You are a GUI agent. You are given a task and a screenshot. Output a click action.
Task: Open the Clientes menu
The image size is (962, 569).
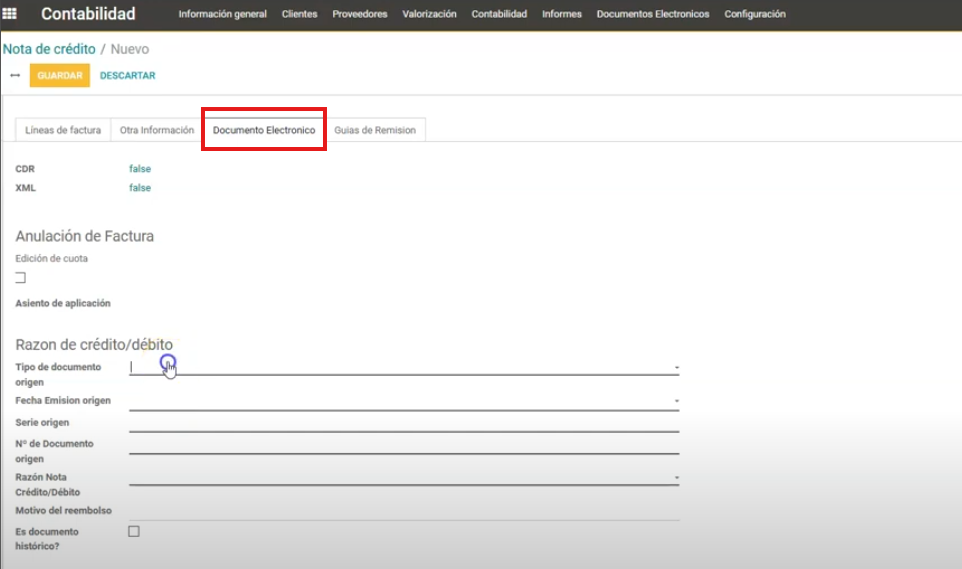299,14
